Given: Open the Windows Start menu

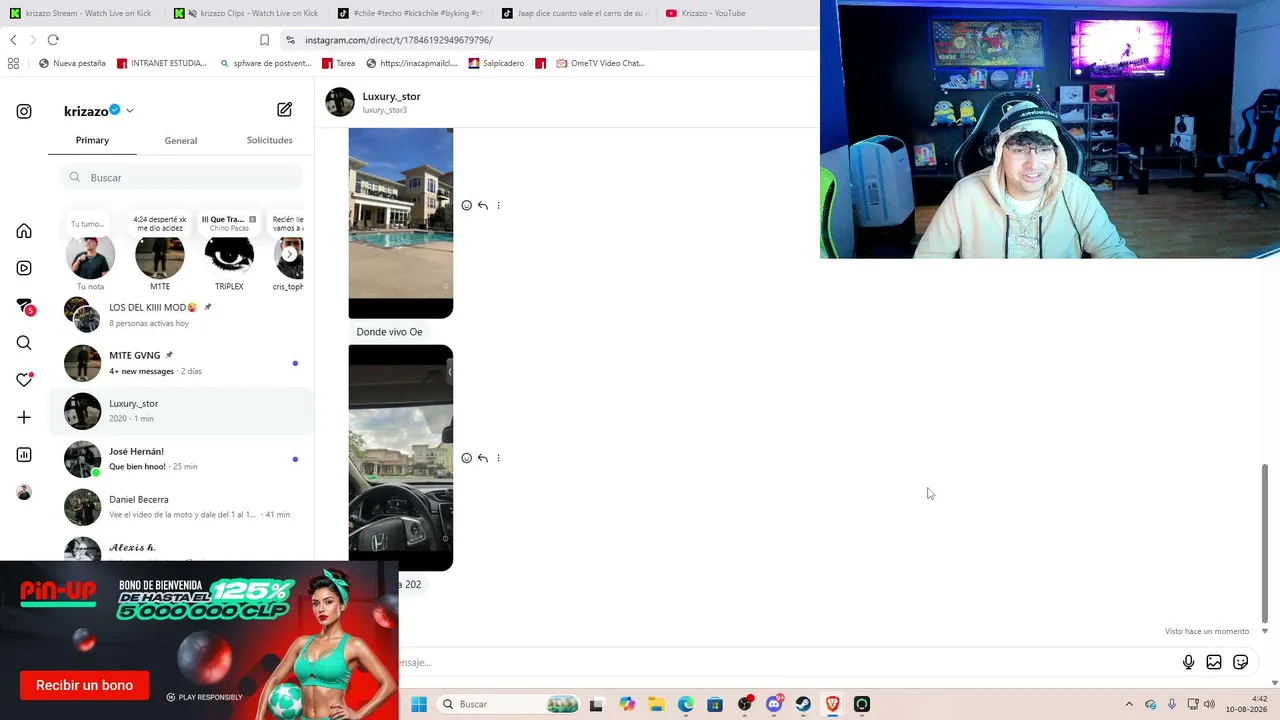Looking at the screenshot, I should point(419,704).
